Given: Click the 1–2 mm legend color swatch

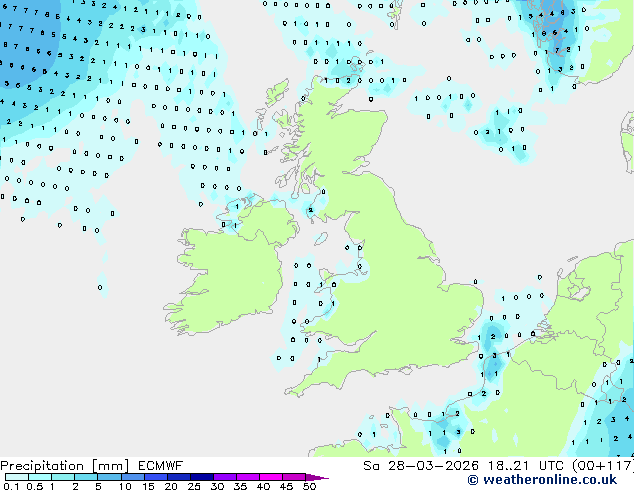Looking at the screenshot, I should (63, 477).
